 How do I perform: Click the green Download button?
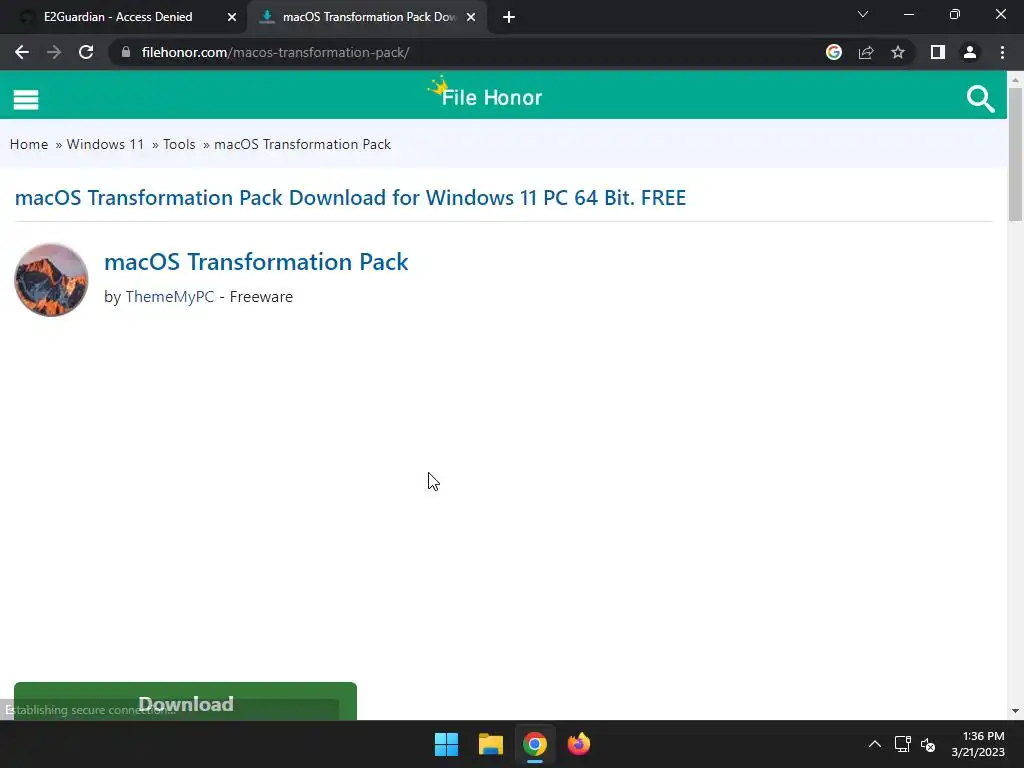pyautogui.click(x=185, y=701)
